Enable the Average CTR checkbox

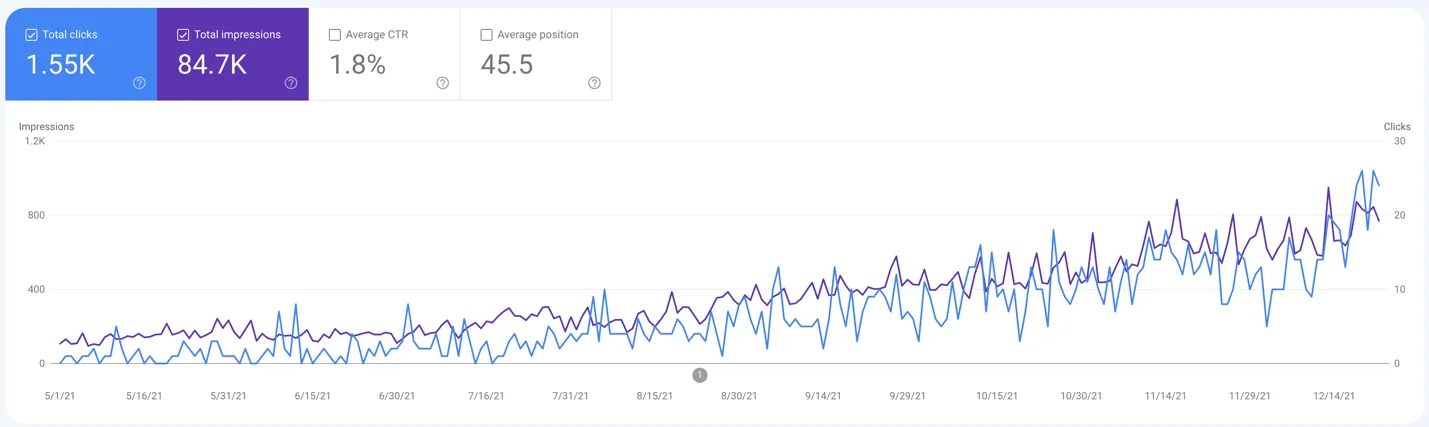(x=335, y=35)
